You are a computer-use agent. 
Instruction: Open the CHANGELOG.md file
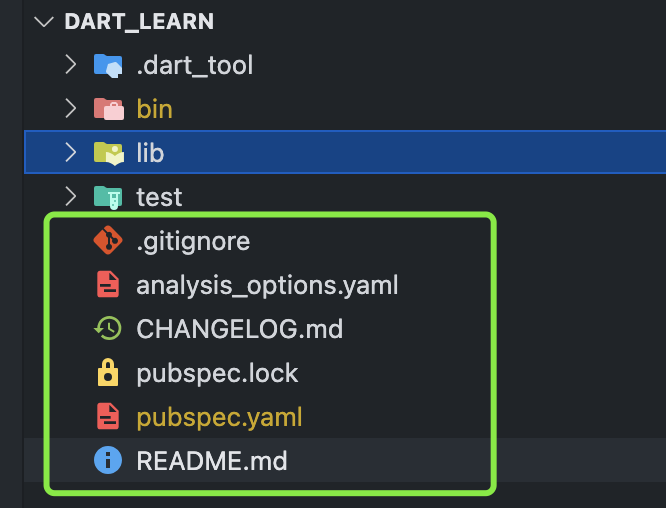click(x=240, y=329)
